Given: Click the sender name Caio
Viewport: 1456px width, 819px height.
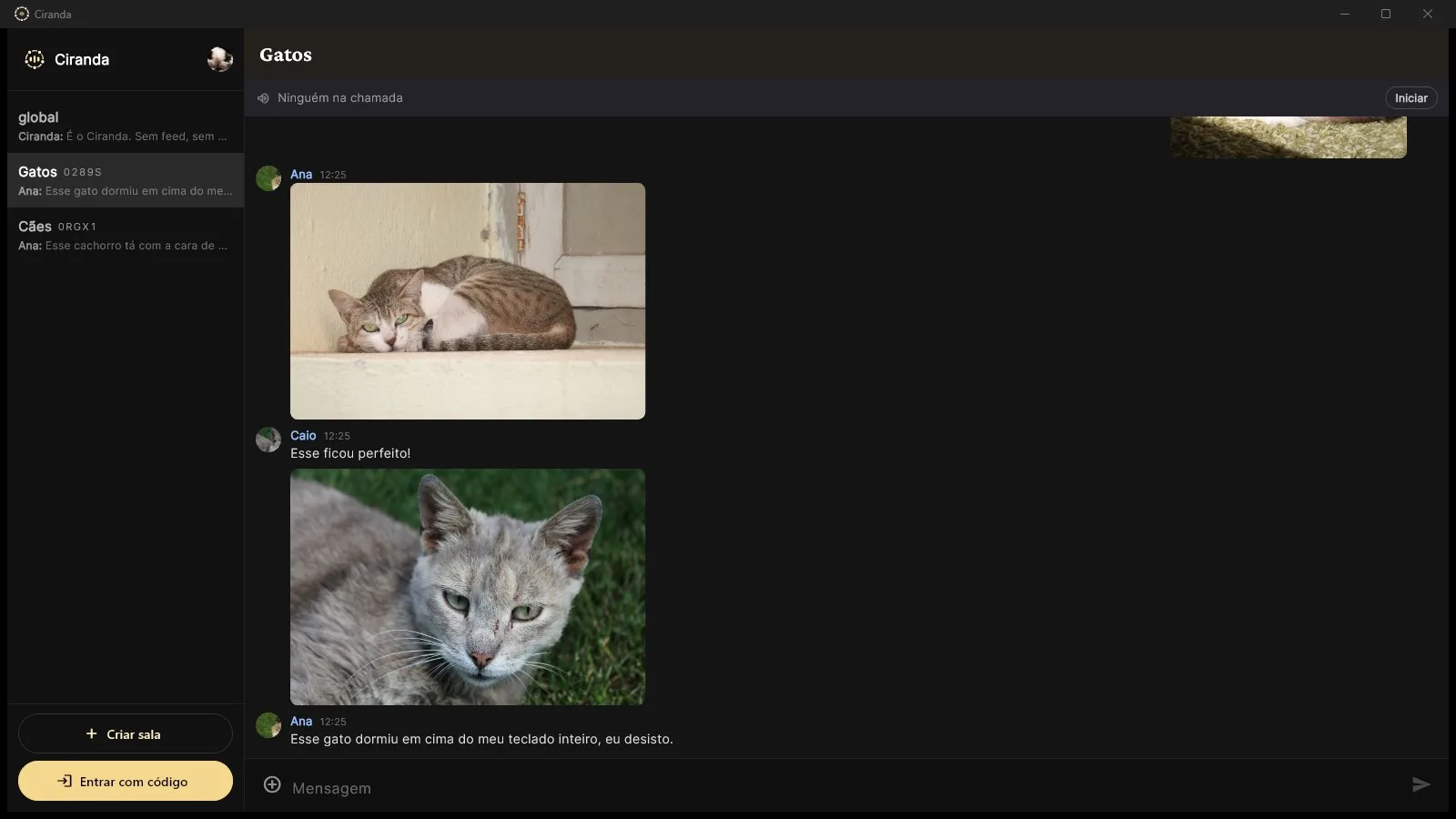Looking at the screenshot, I should tap(303, 436).
